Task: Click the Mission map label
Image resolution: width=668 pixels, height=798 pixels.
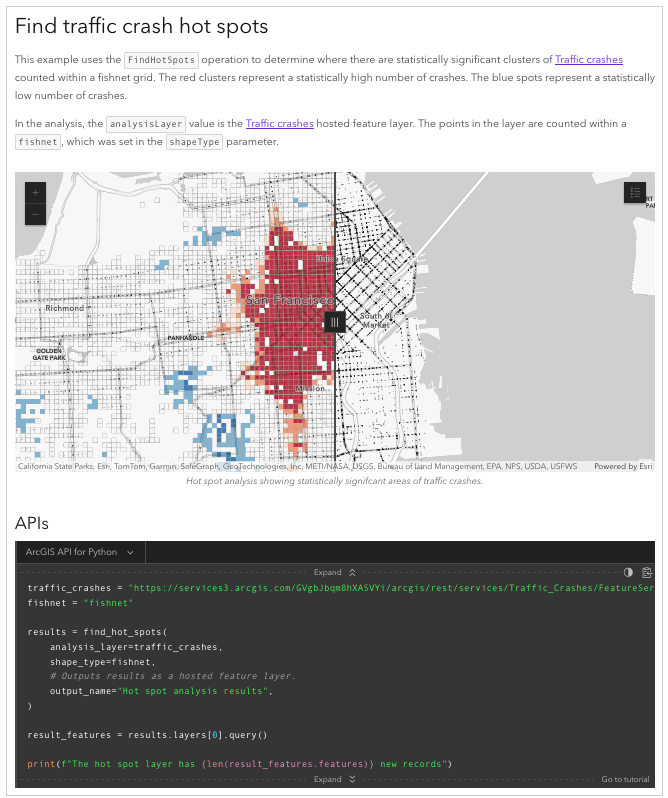Action: (x=310, y=388)
